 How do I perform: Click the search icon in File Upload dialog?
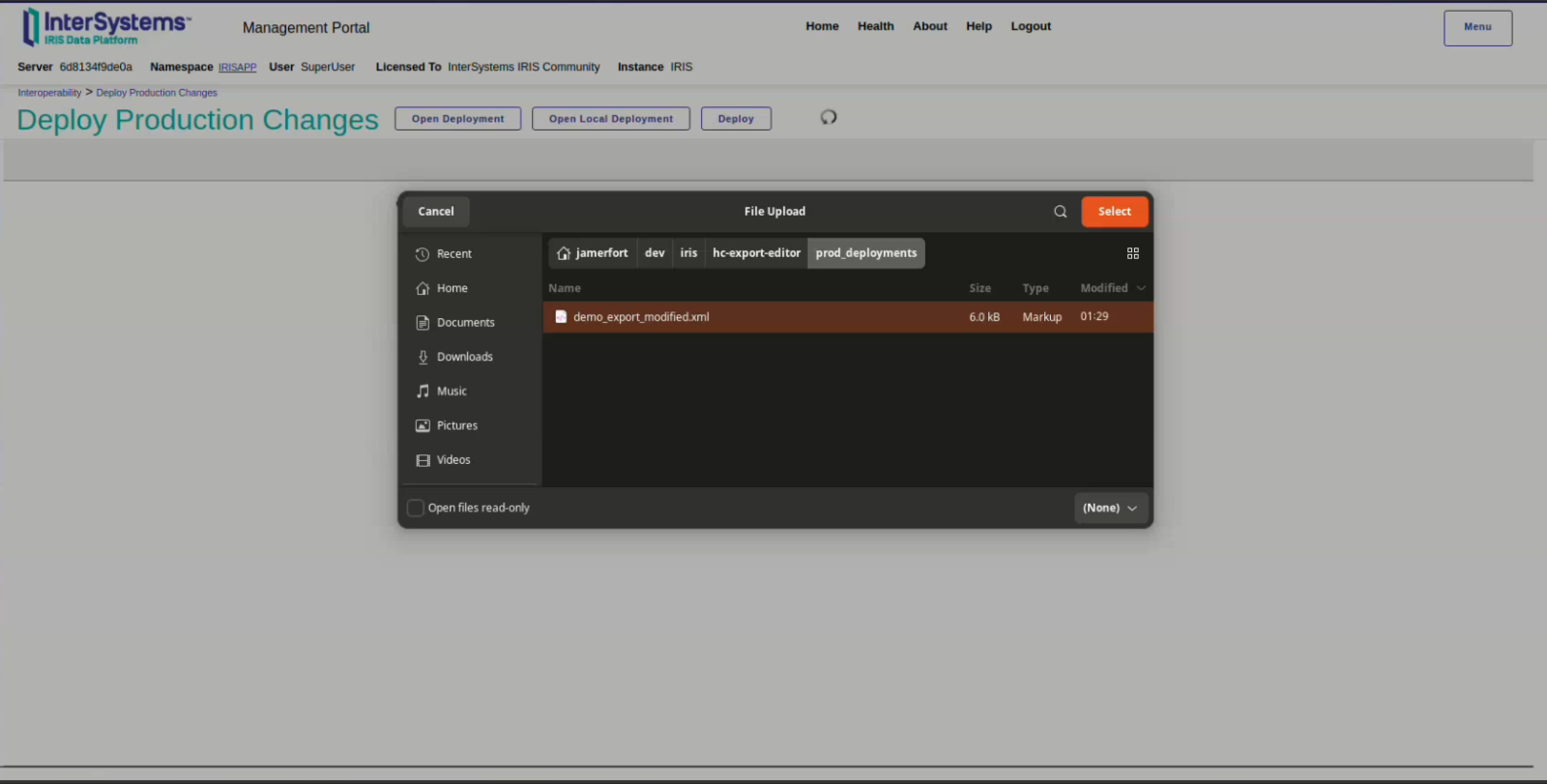(1060, 212)
